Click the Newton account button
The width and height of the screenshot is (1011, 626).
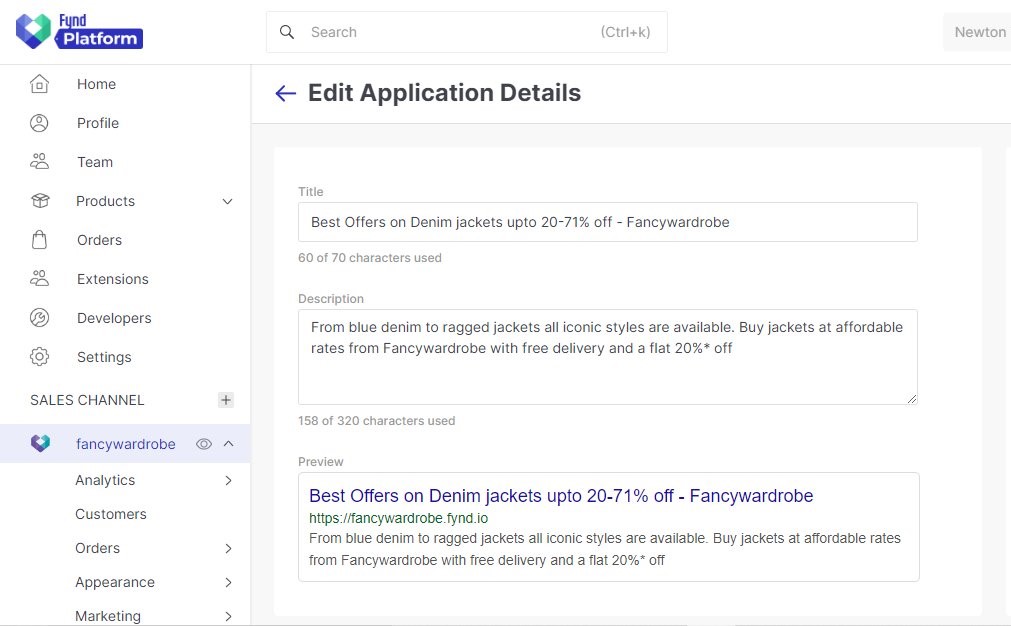[977, 32]
